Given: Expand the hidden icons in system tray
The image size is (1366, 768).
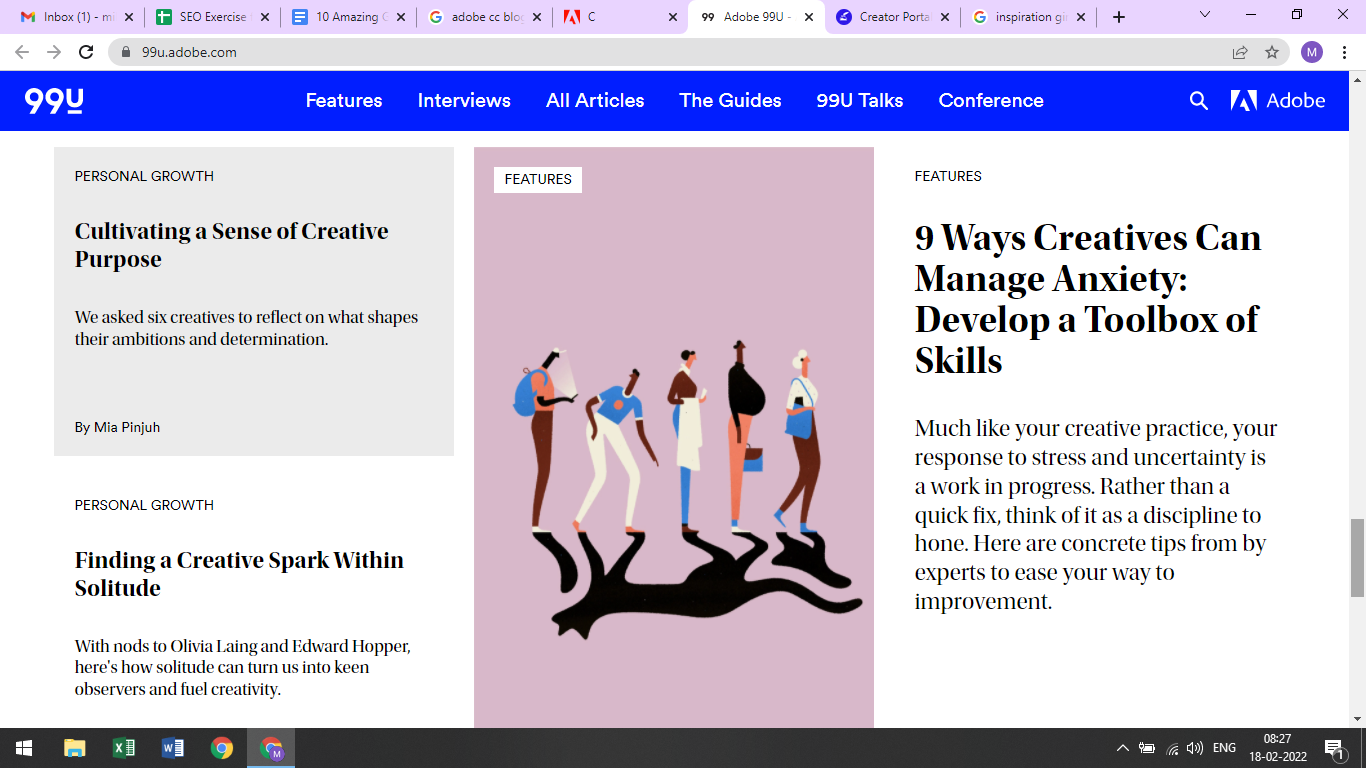Looking at the screenshot, I should 1122,747.
